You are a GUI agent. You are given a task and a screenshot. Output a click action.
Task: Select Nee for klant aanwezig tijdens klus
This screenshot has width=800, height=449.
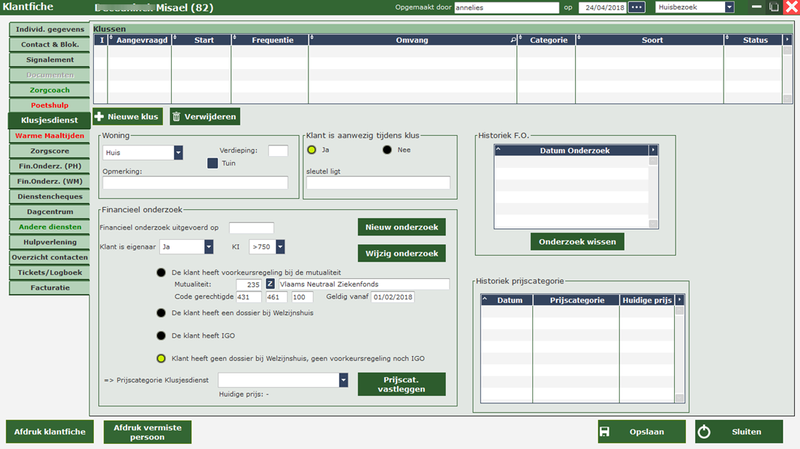click(x=387, y=150)
